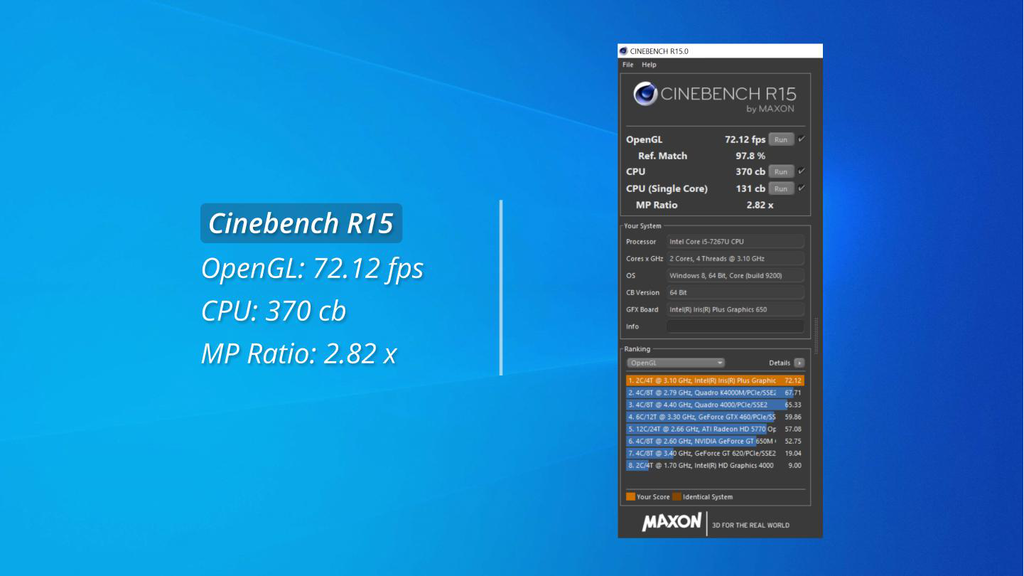Select ranking row 5 ATI Radeon HD 5770
Viewport: 1024px width, 576px height.
pos(715,429)
